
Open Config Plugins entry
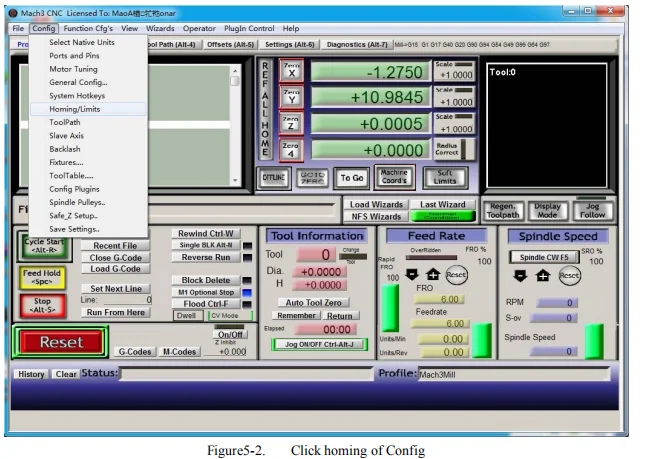click(88, 189)
